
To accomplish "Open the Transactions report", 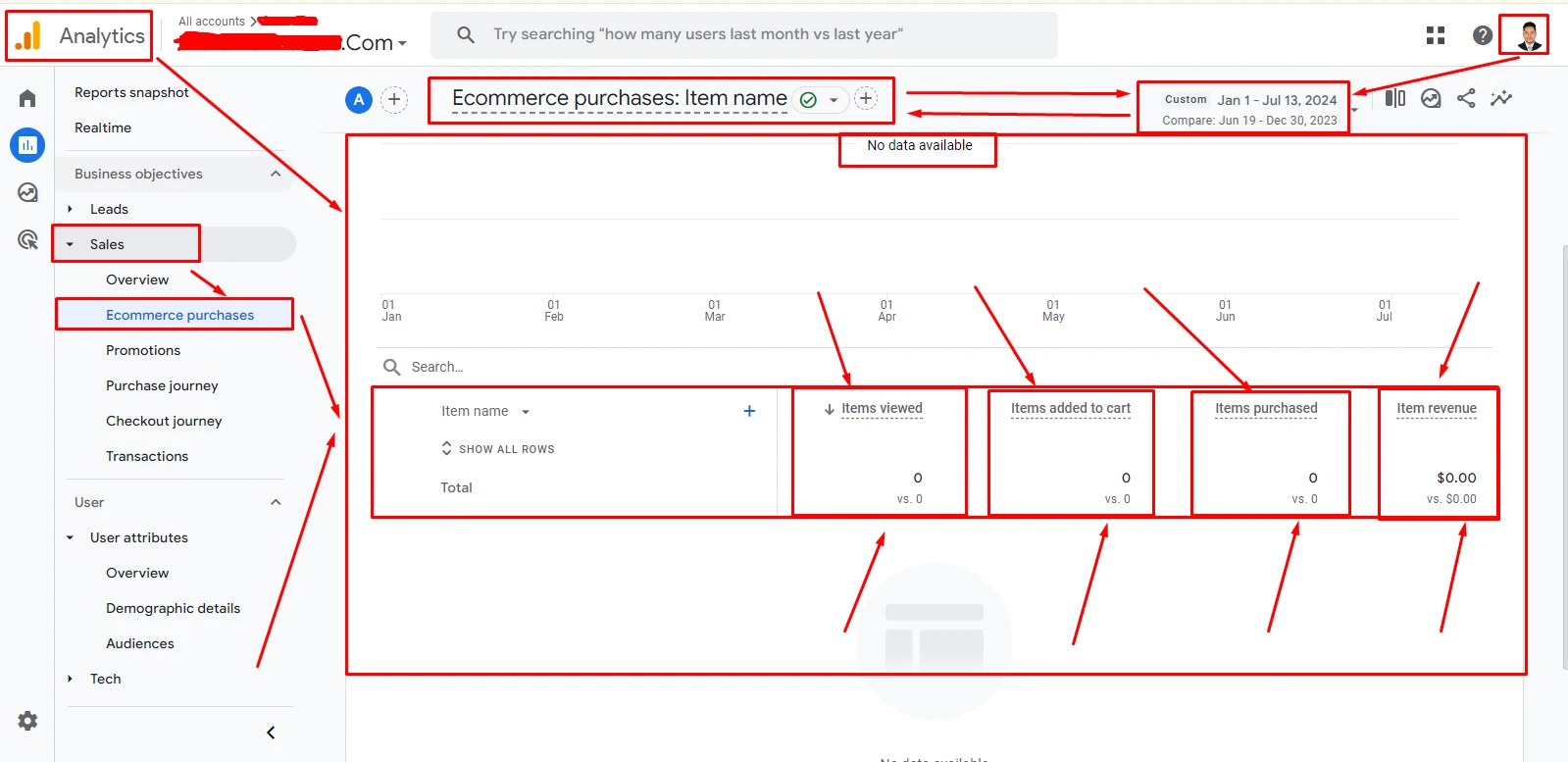I will pos(147,456).
